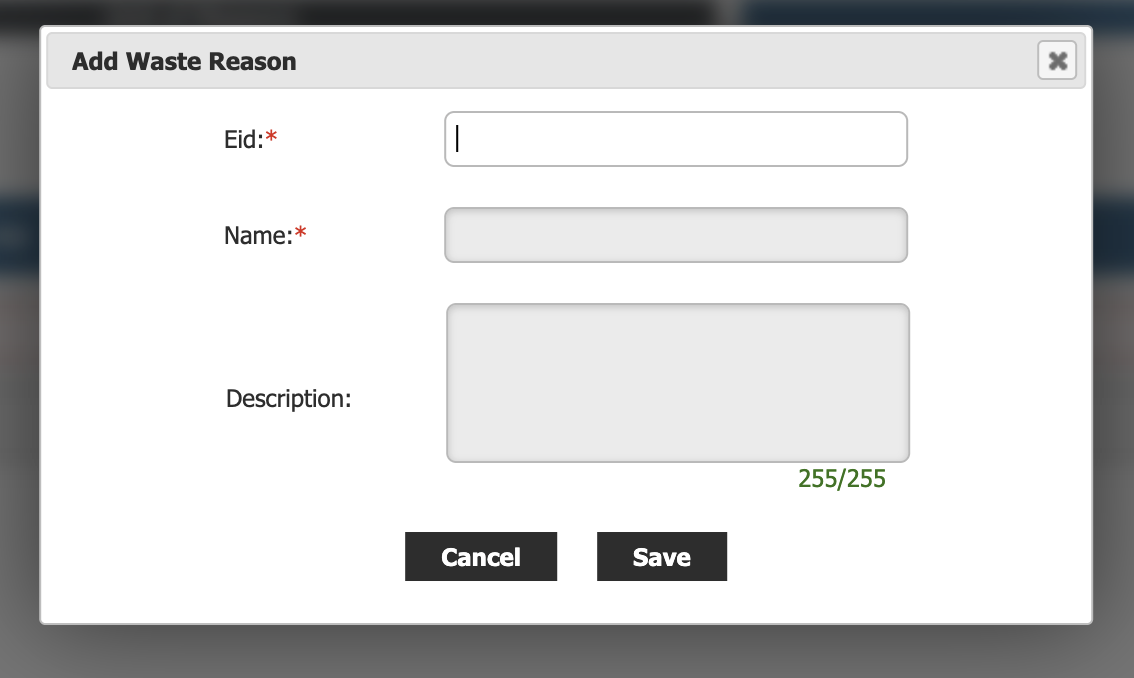Image resolution: width=1134 pixels, height=678 pixels.
Task: Click inside the Description text area
Action: click(677, 383)
